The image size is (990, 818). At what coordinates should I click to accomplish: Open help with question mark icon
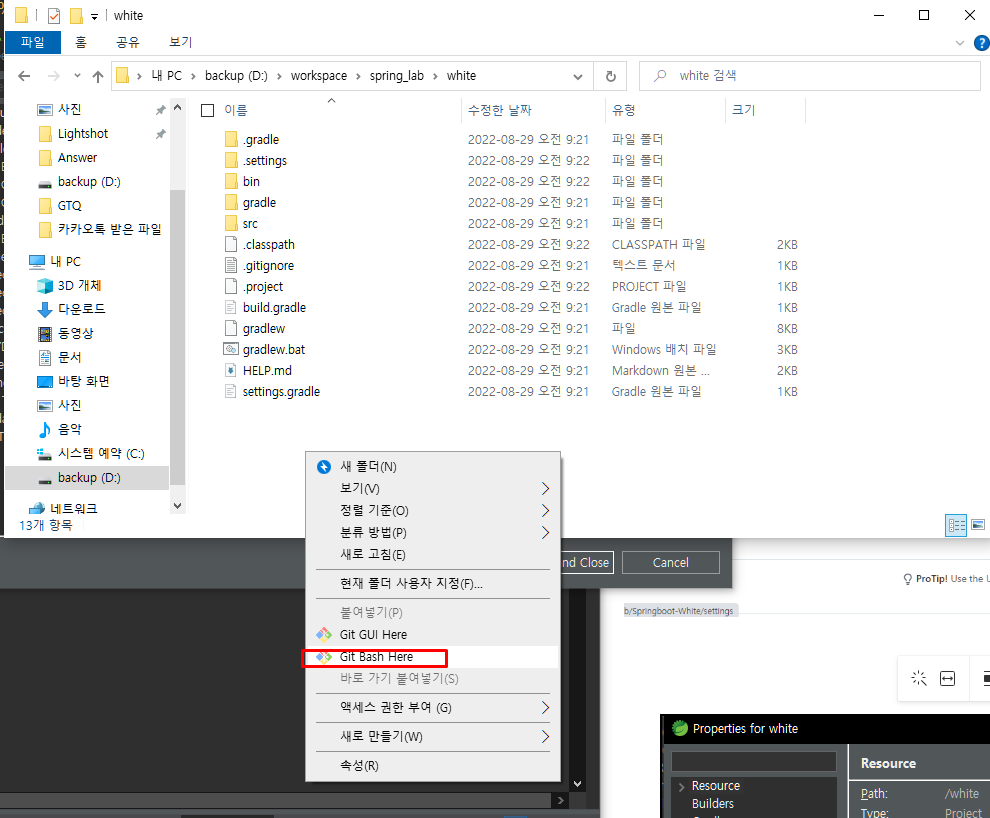982,43
